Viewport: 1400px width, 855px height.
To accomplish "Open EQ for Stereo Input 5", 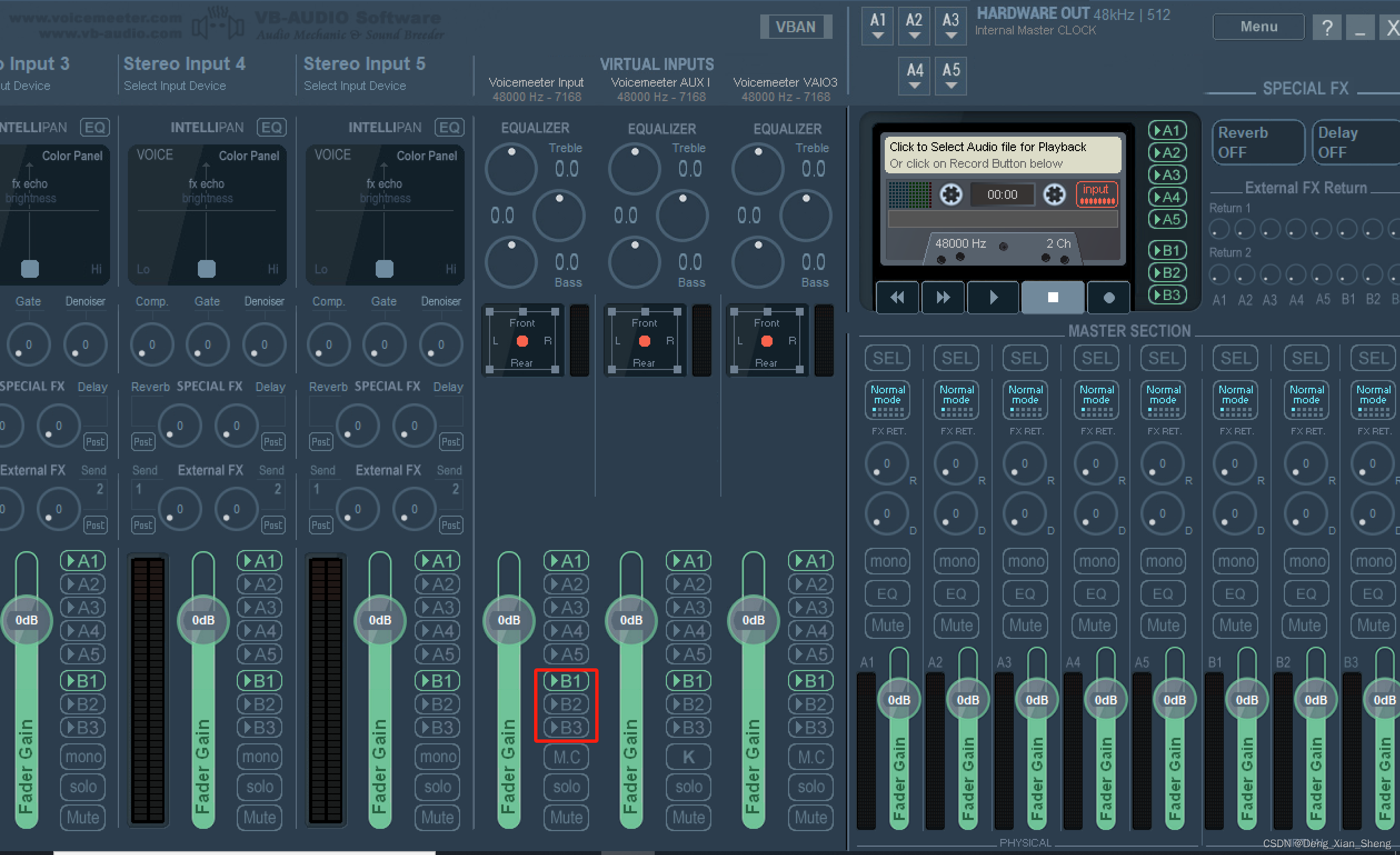I will (x=449, y=127).
